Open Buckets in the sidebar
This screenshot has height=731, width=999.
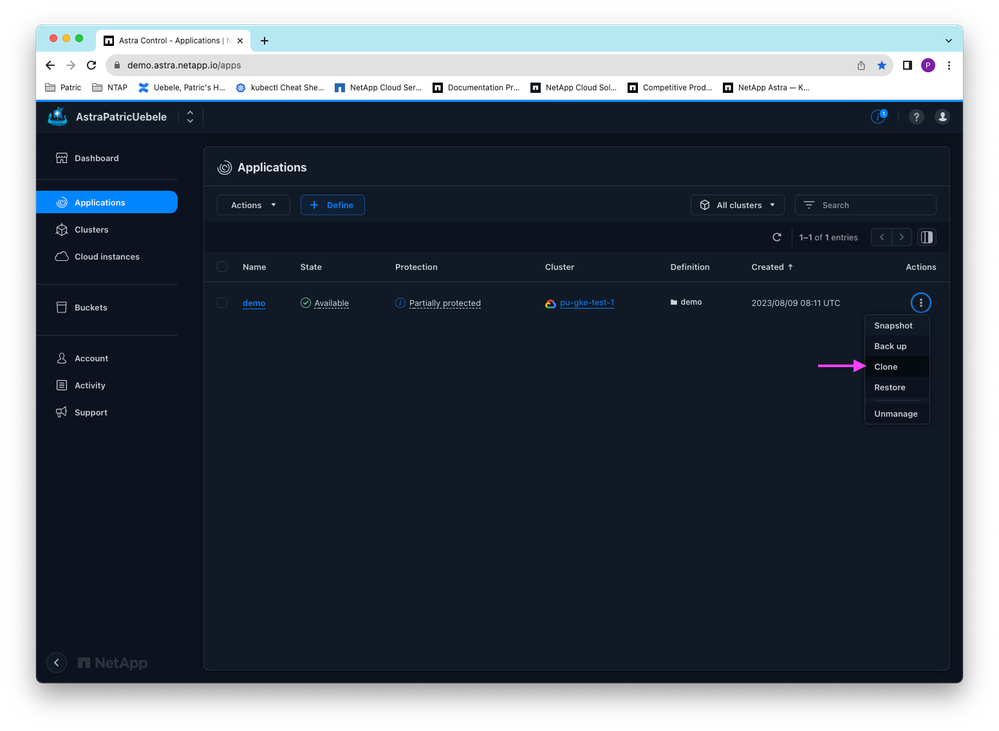107,307
